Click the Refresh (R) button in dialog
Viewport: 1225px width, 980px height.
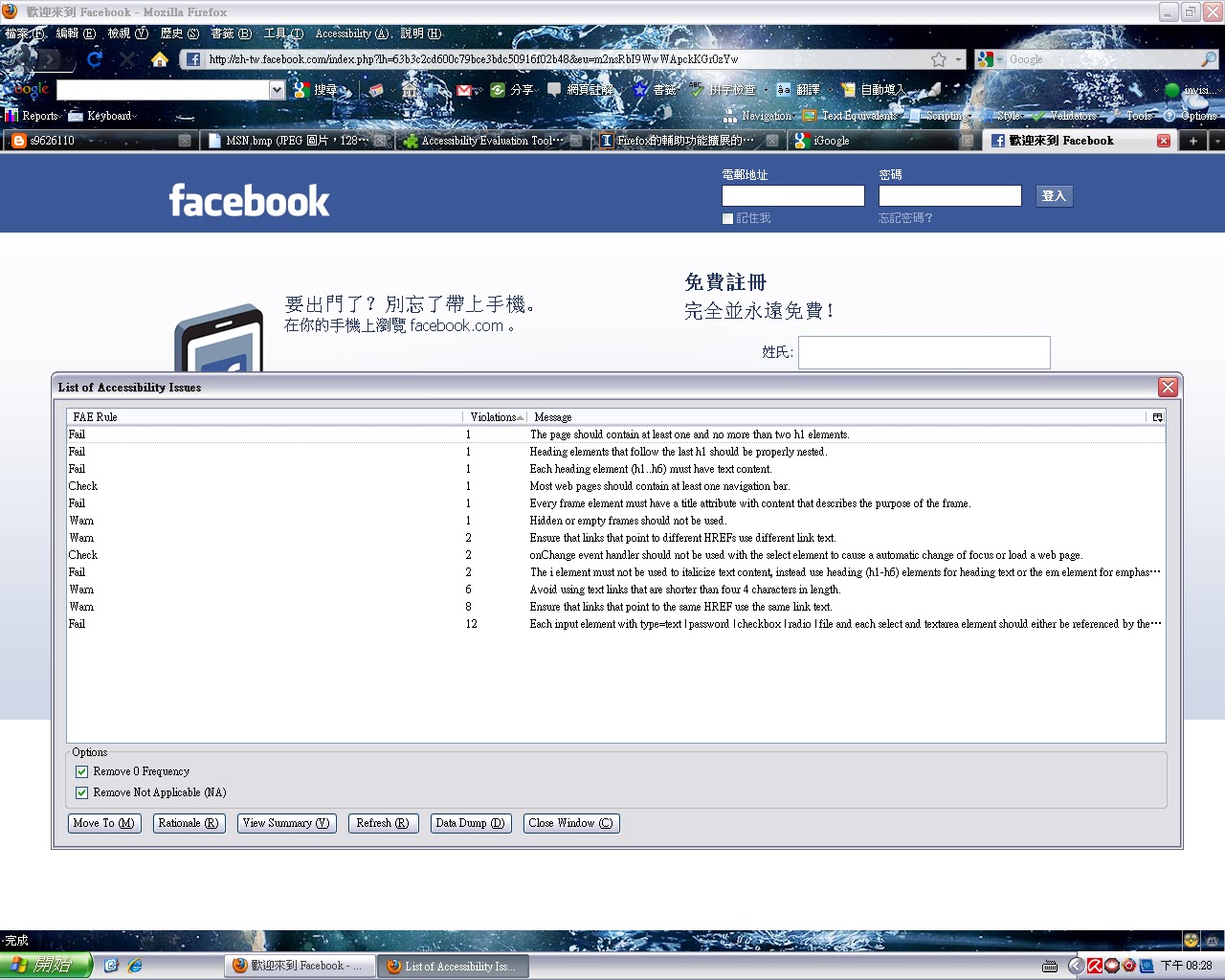tap(383, 823)
